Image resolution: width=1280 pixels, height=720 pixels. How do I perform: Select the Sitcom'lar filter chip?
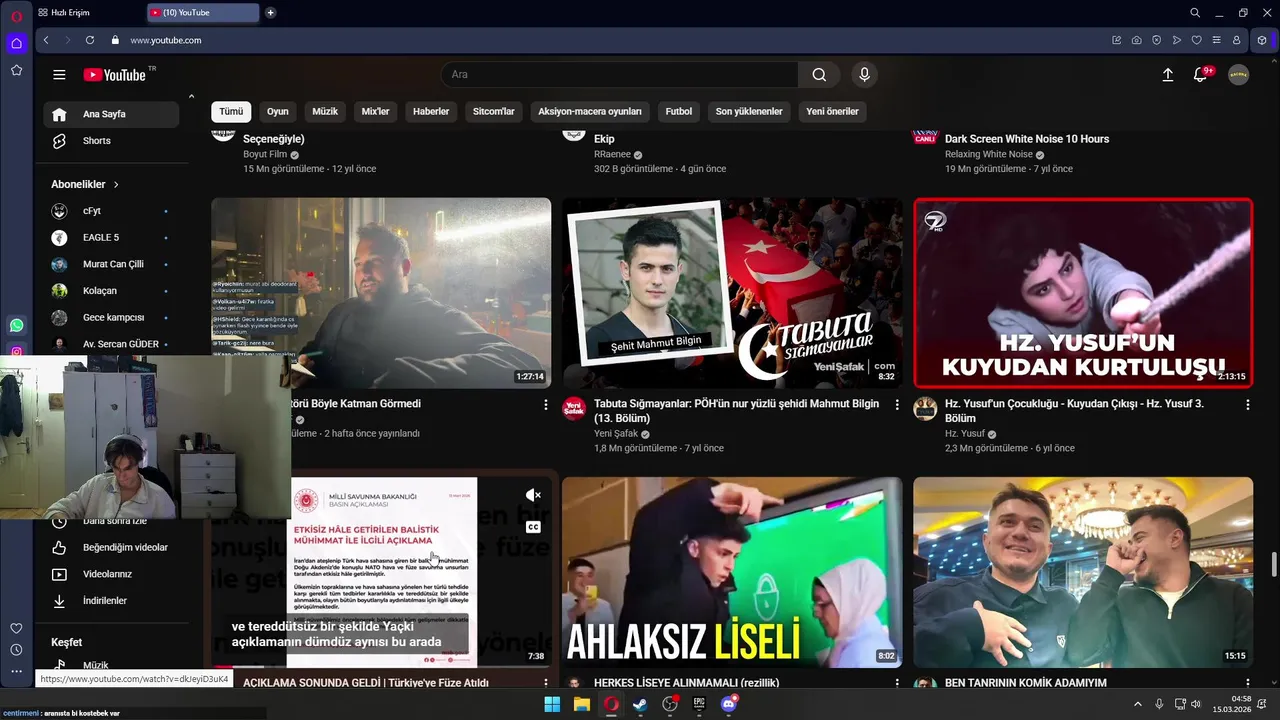pyautogui.click(x=494, y=112)
